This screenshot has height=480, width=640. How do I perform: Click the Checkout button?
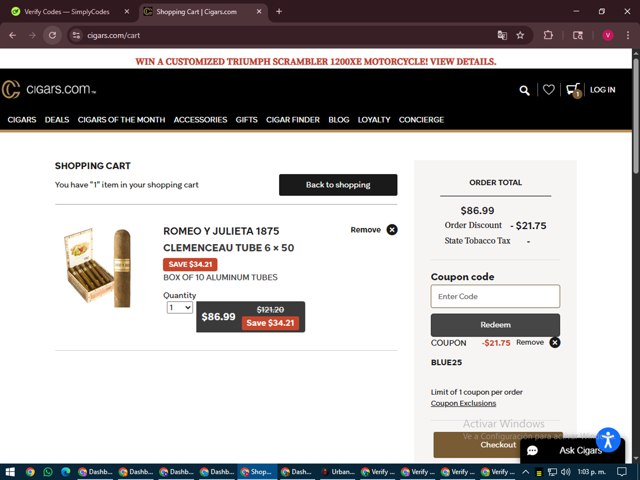click(498, 444)
